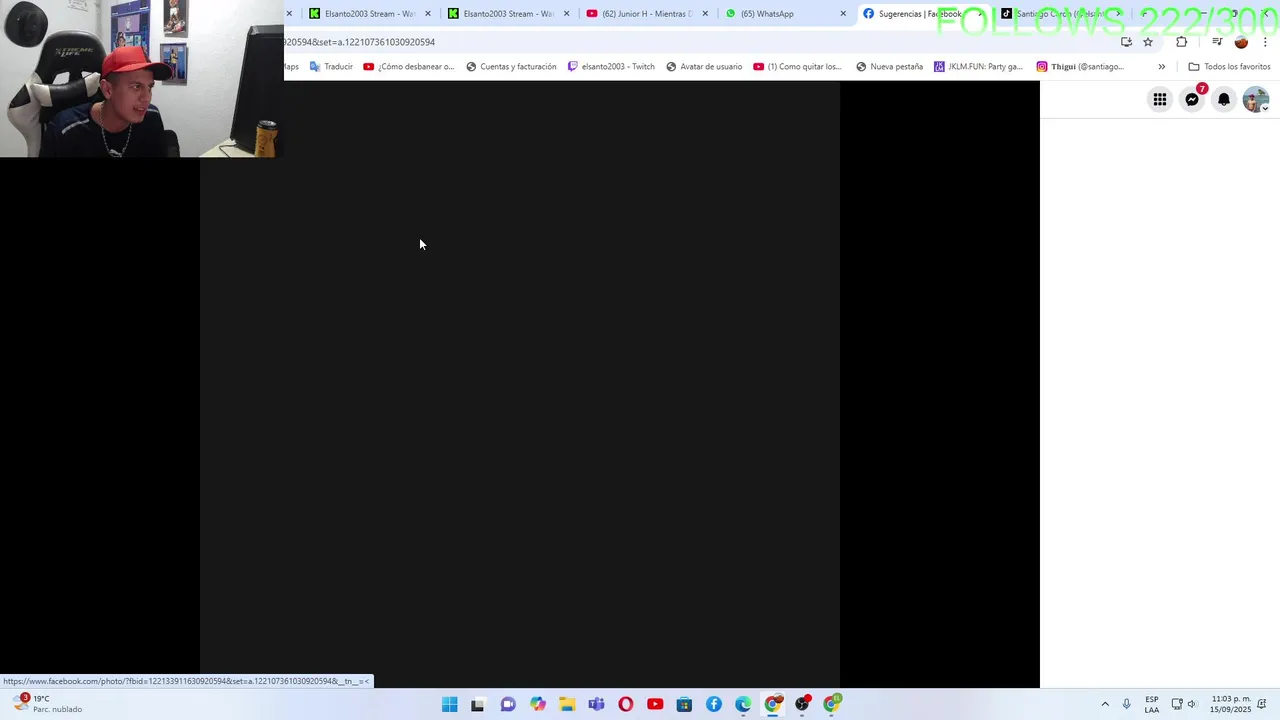1280x720 pixels.
Task: Open Facebook menu grid icon
Action: click(1160, 99)
